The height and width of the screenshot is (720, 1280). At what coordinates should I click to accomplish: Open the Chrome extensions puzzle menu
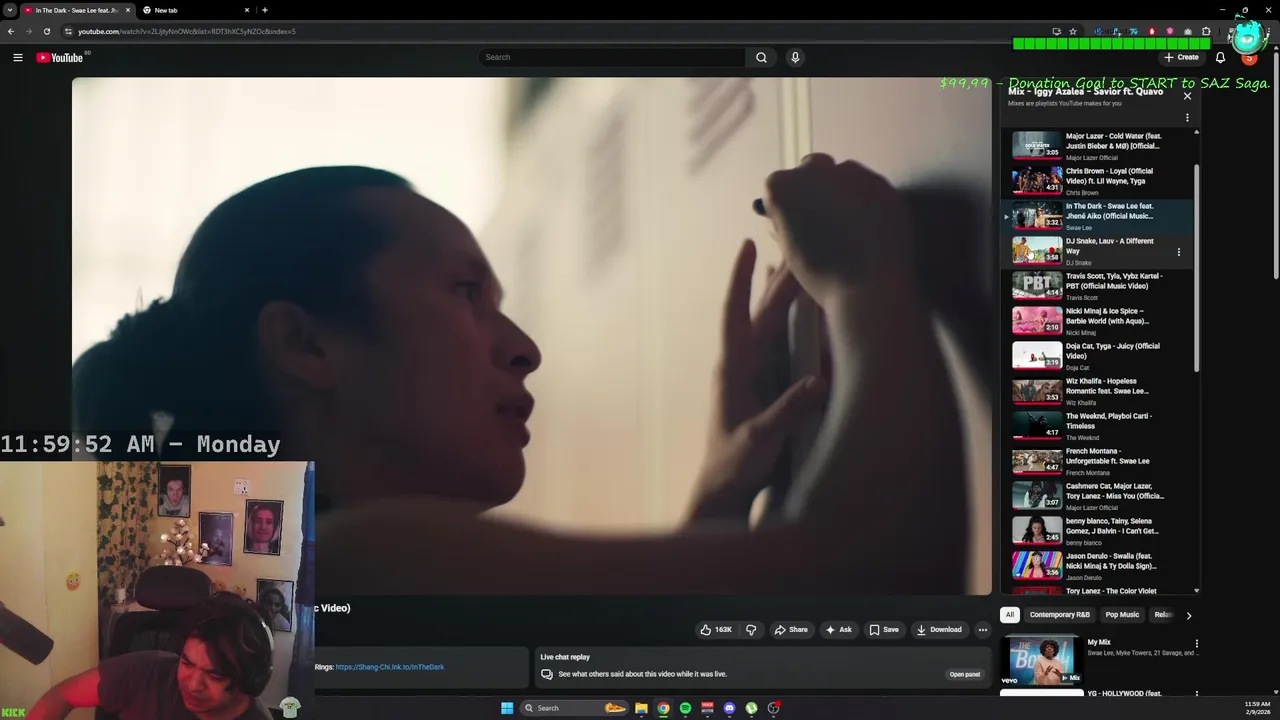pyautogui.click(x=1205, y=31)
